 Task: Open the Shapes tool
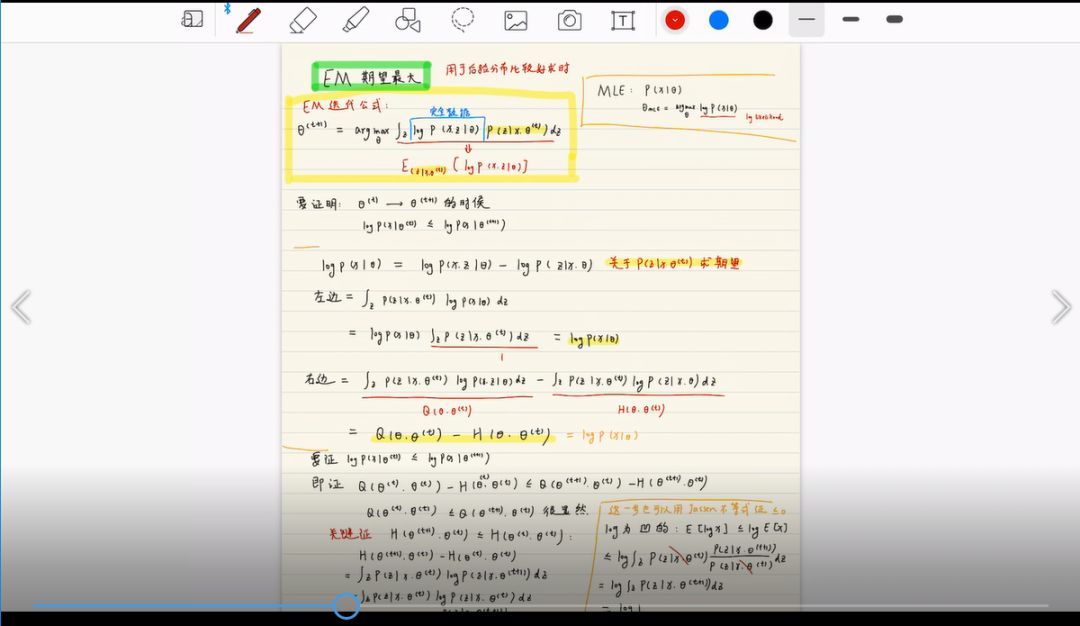[408, 20]
